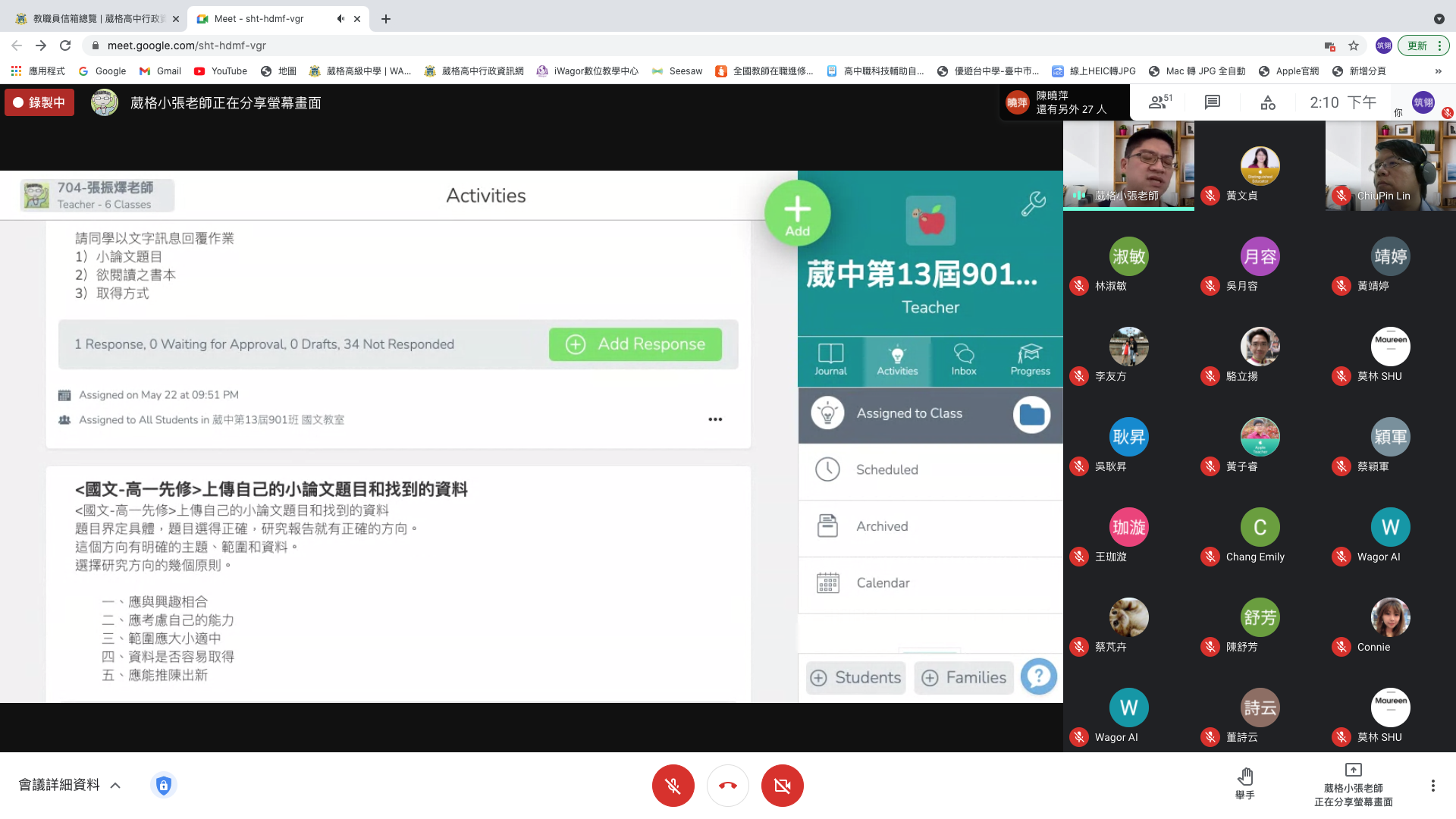The width and height of the screenshot is (1456, 819).
Task: Click the green Add plus button
Action: point(797,214)
